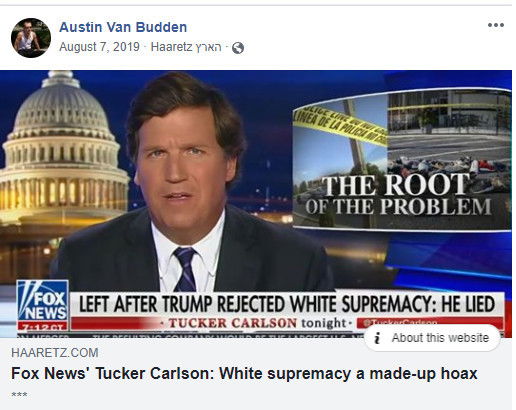Click the red time stamp under the Fox logo
516x410 pixels.
click(x=43, y=327)
